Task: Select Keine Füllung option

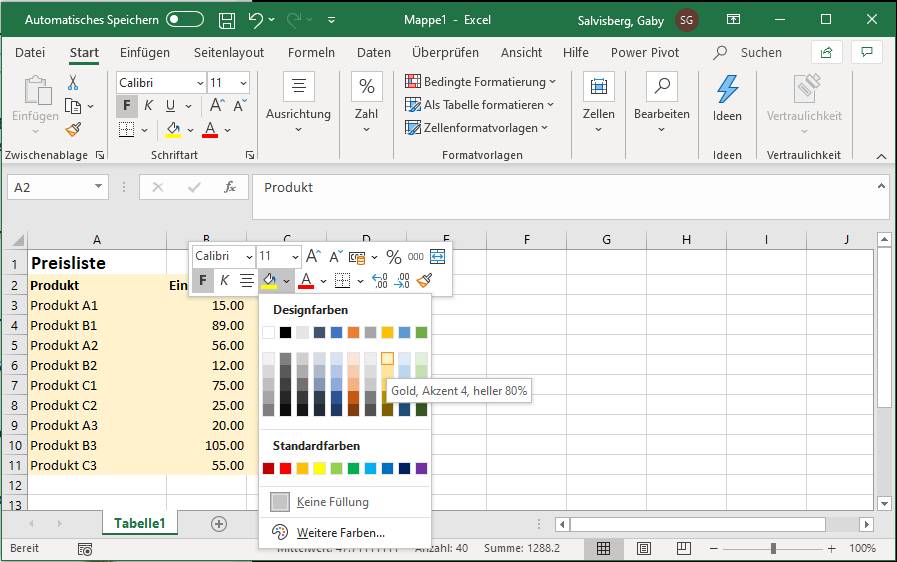Action: (x=332, y=502)
